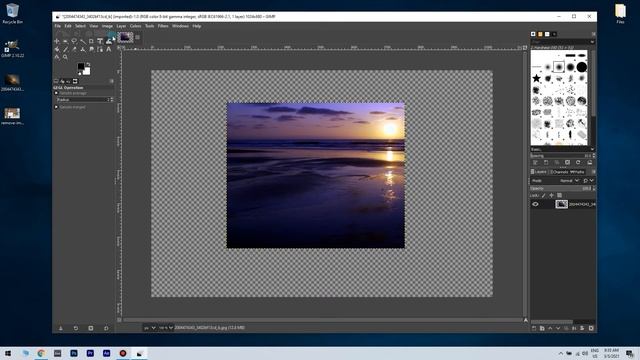Screen dimensions: 640x360
Task: Switch to the Channels tab
Action: coord(560,172)
